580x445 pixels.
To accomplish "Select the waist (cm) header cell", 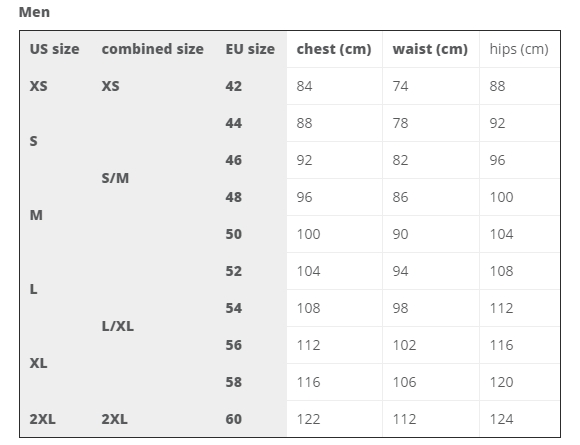I will click(431, 50).
